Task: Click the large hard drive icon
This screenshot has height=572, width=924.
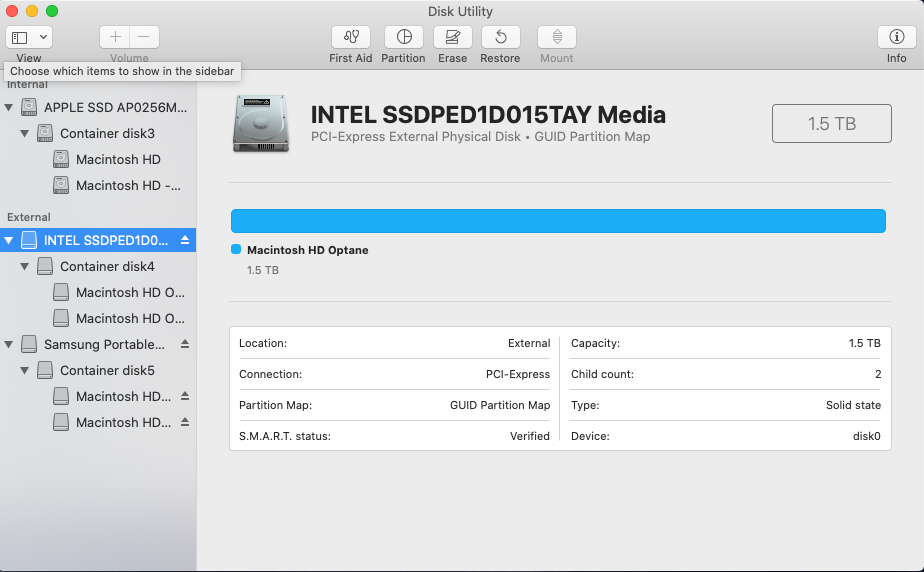Action: click(x=260, y=124)
